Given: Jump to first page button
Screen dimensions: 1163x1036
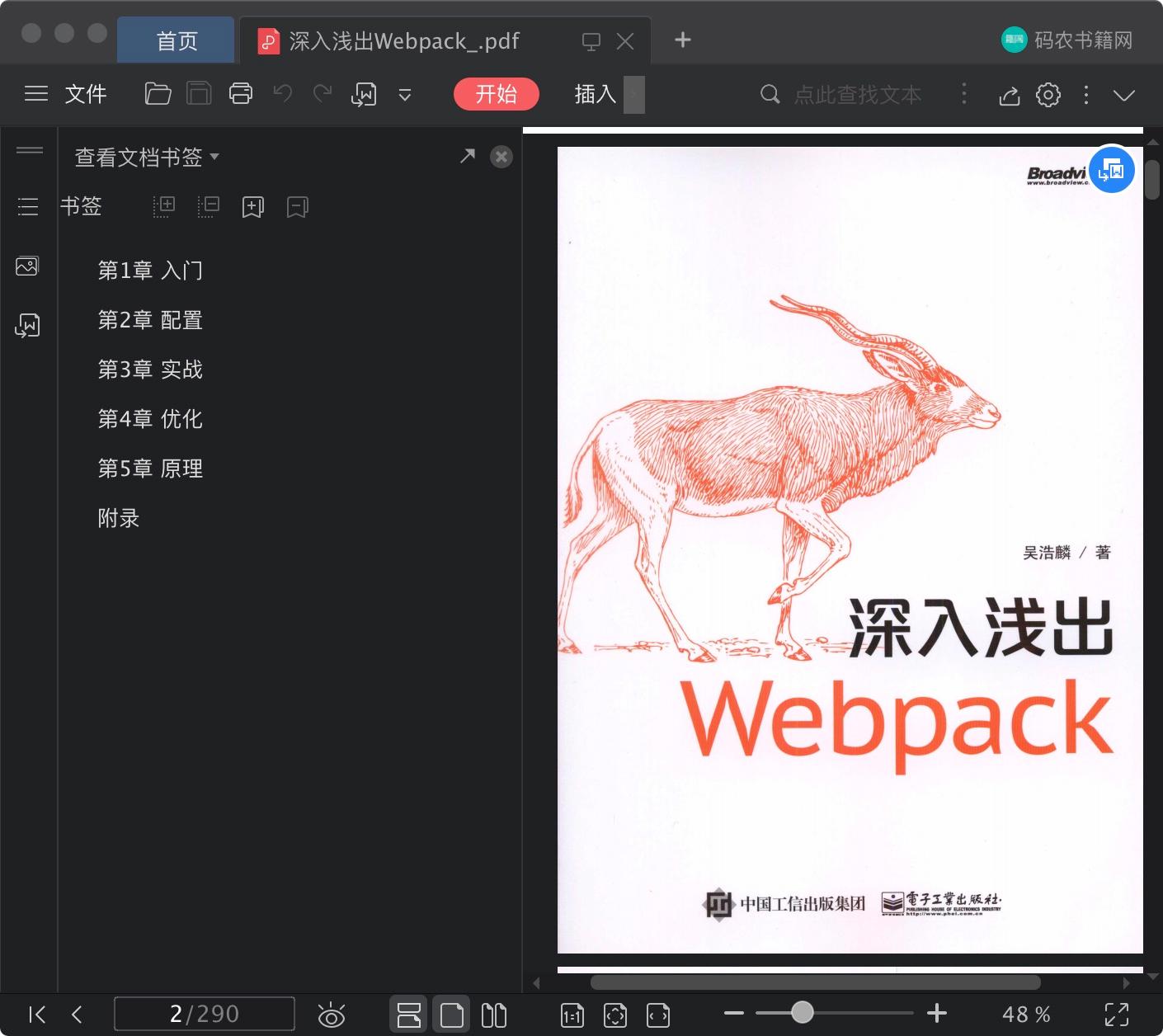Looking at the screenshot, I should pos(38,1015).
